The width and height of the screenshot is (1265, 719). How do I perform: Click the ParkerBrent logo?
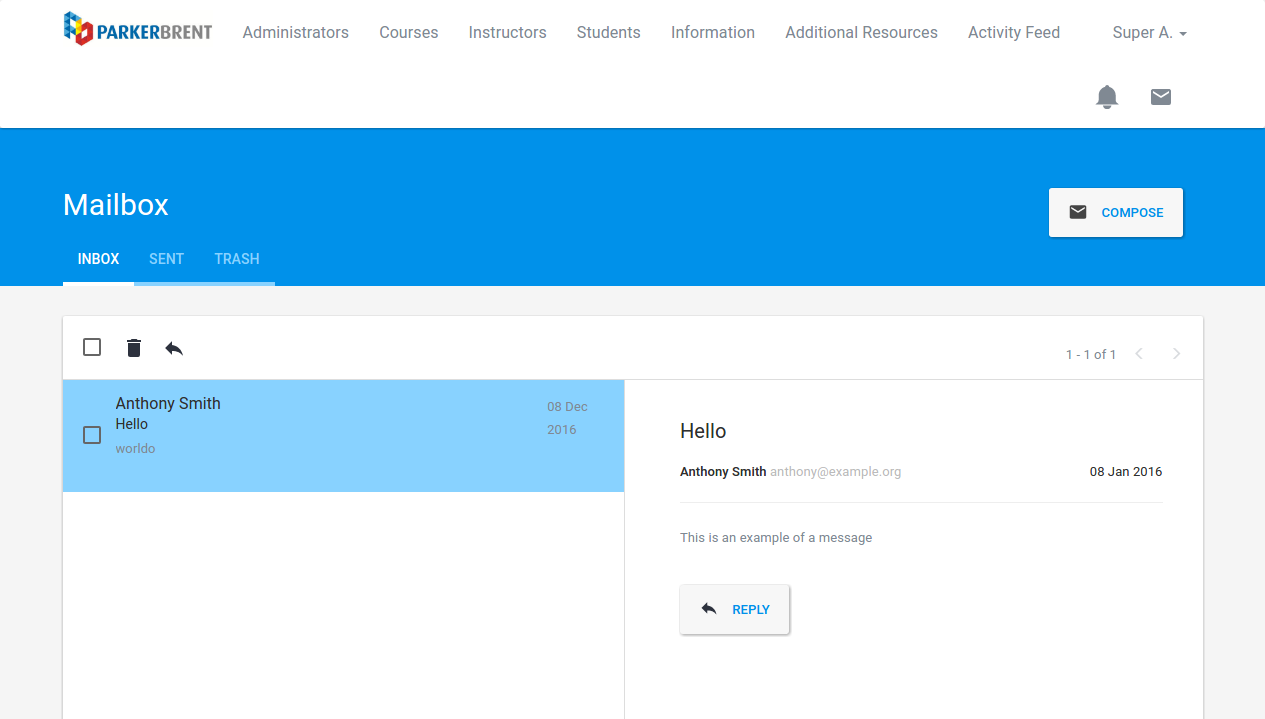pyautogui.click(x=137, y=30)
